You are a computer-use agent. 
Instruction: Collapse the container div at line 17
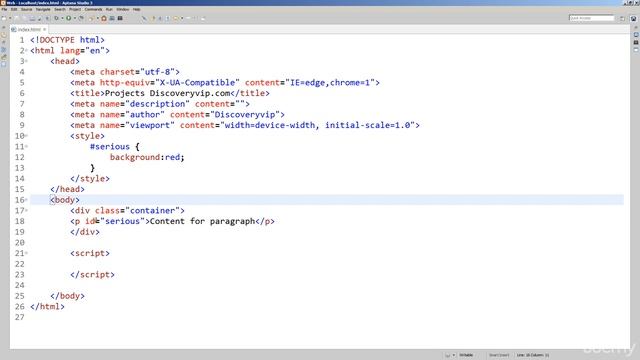click(x=27, y=211)
